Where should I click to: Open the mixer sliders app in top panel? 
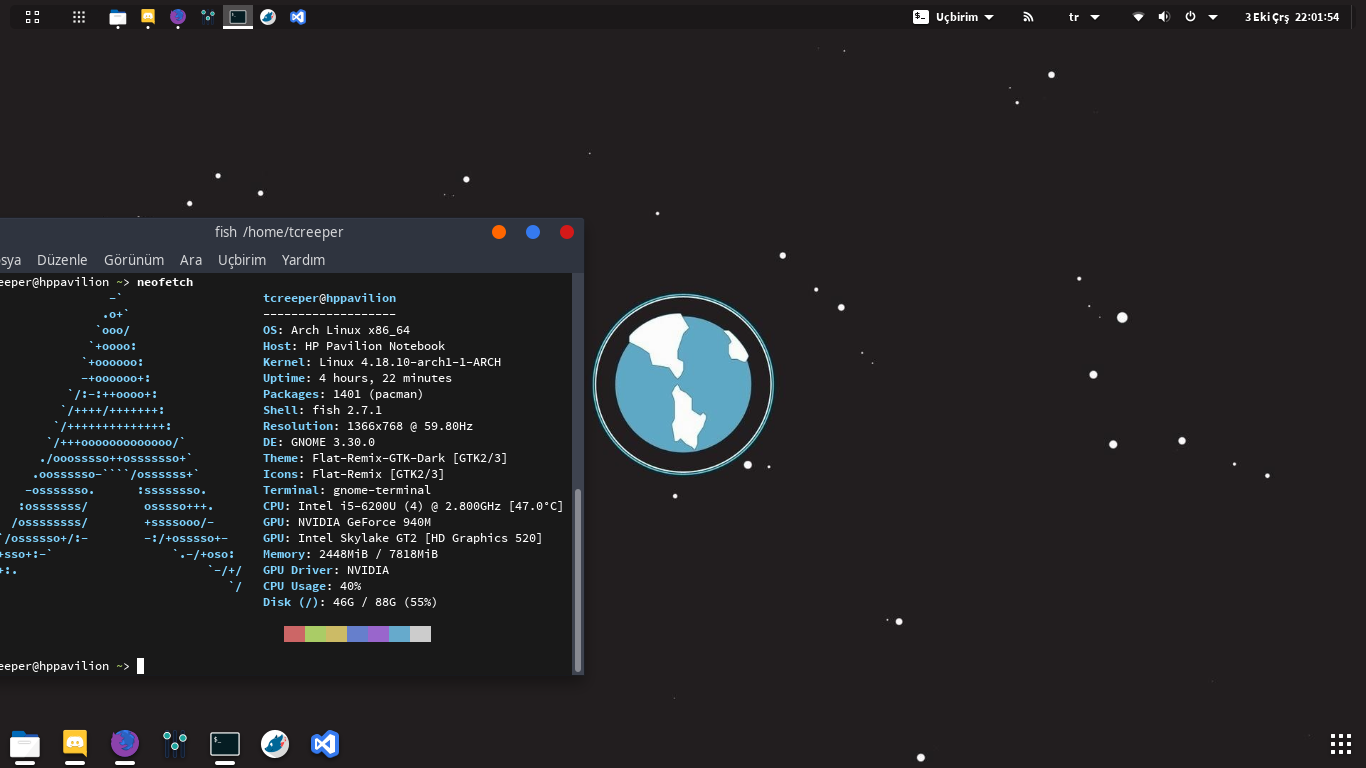pyautogui.click(x=207, y=17)
